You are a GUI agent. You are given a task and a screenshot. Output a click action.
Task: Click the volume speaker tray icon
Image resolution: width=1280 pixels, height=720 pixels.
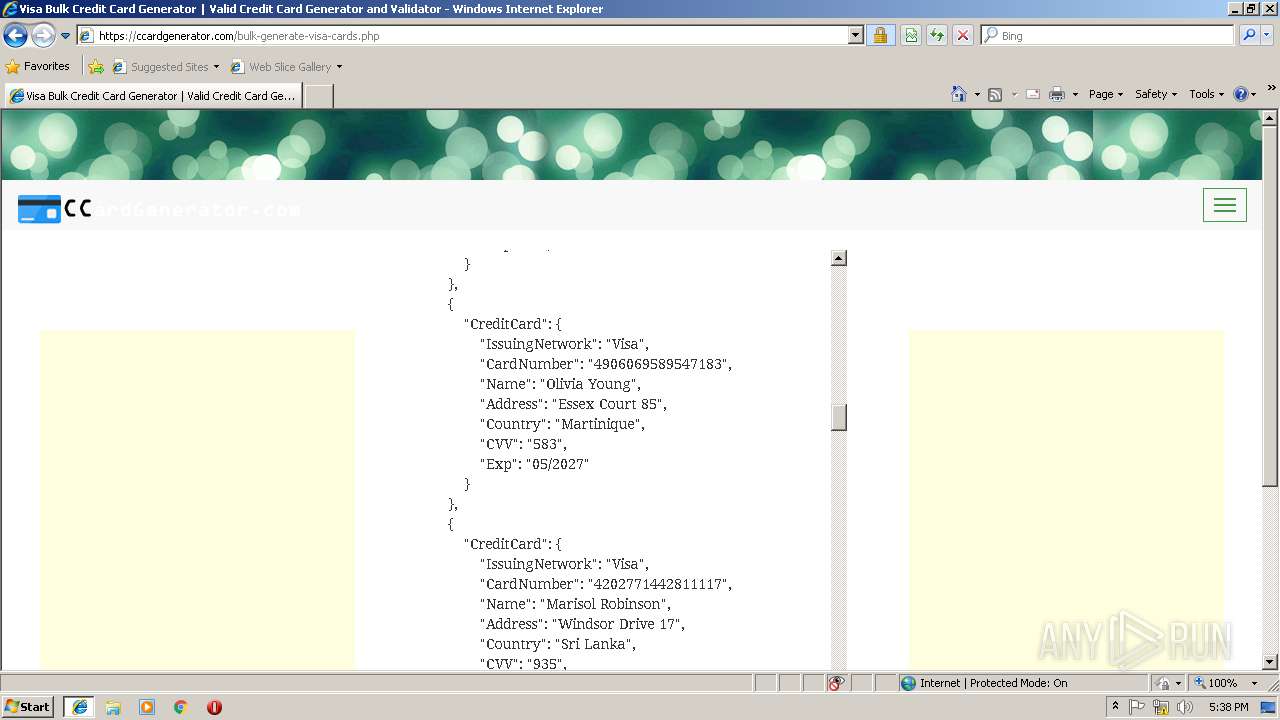tap(1185, 707)
